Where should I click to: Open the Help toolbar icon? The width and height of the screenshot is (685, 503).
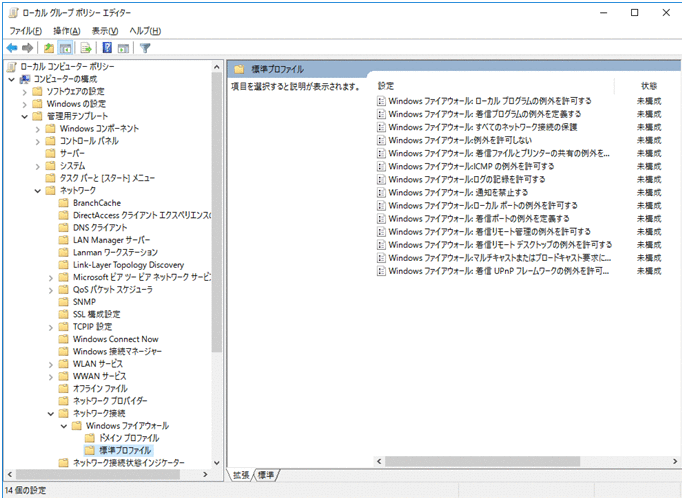click(x=107, y=48)
